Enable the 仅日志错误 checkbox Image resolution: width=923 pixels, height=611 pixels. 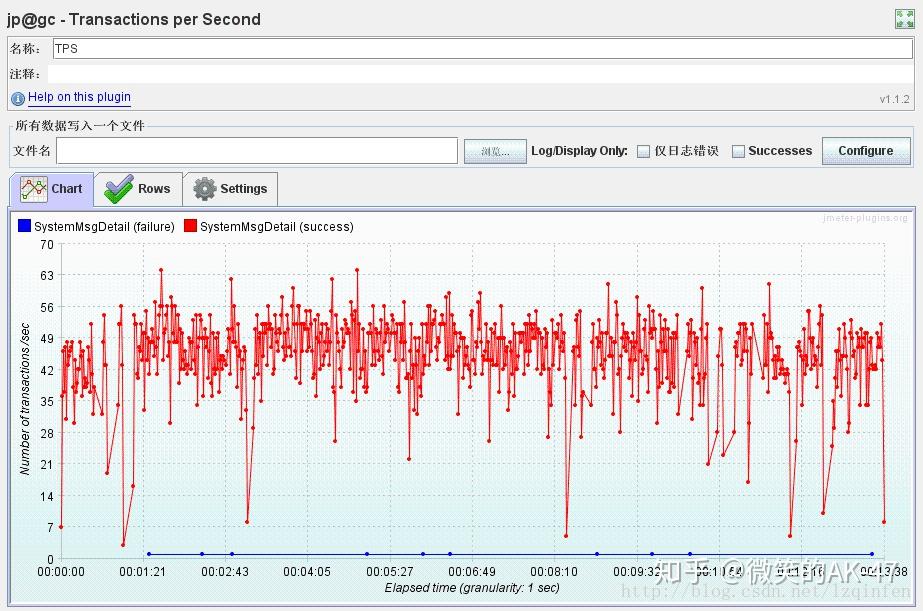coord(643,151)
